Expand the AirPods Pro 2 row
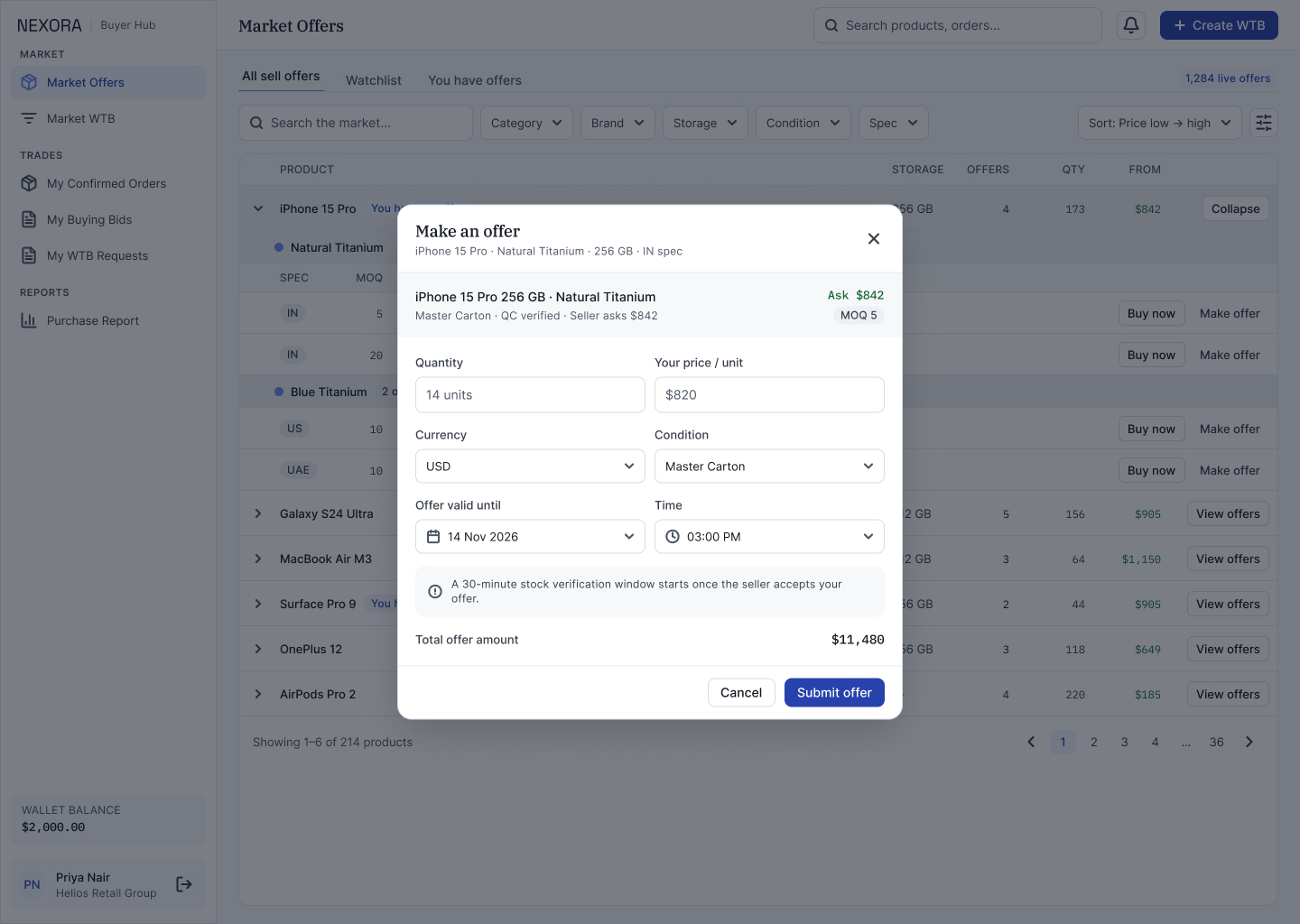Viewport: 1300px width, 924px height. [x=258, y=694]
